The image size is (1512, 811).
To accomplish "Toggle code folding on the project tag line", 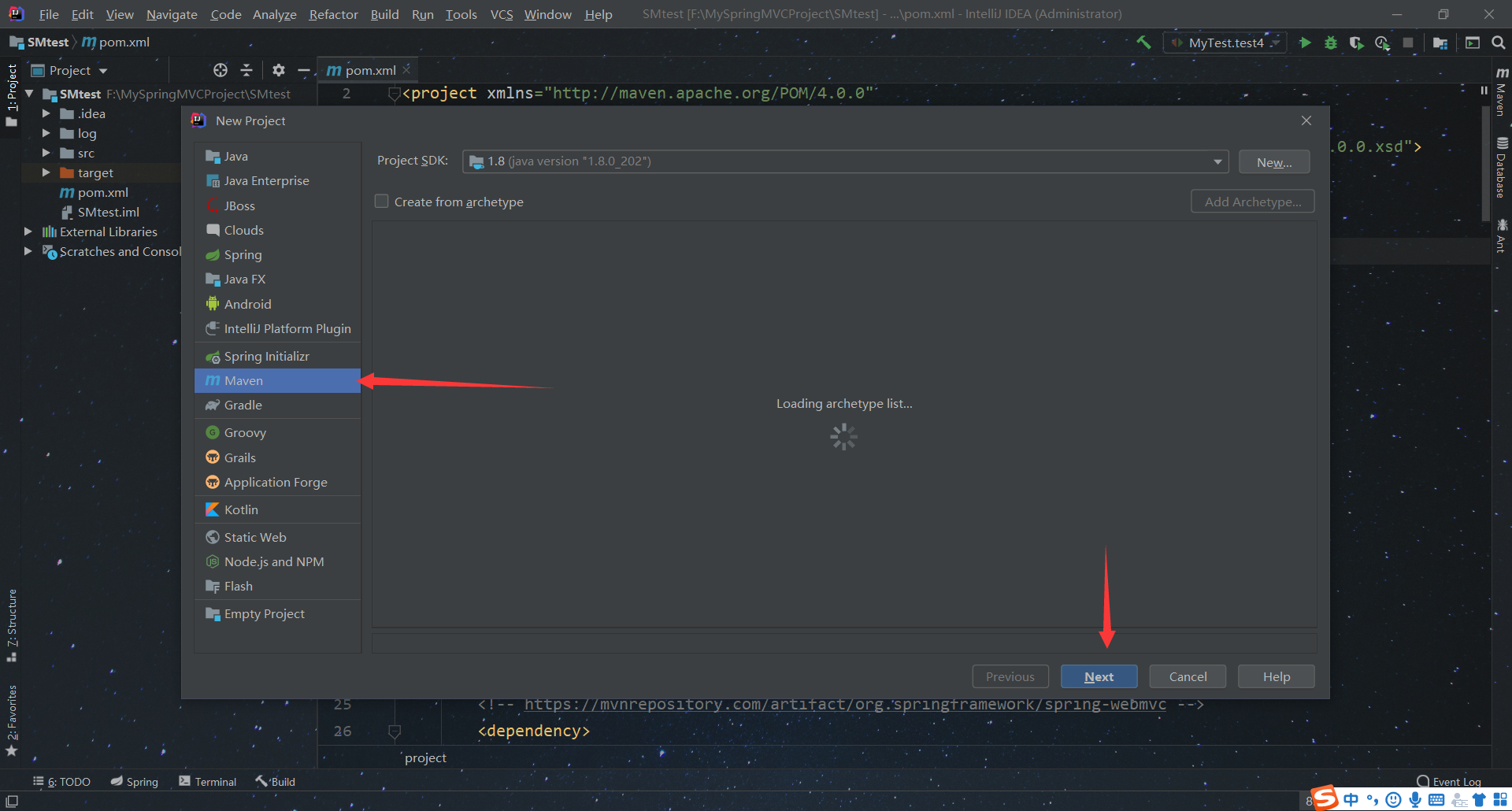I will click(394, 94).
